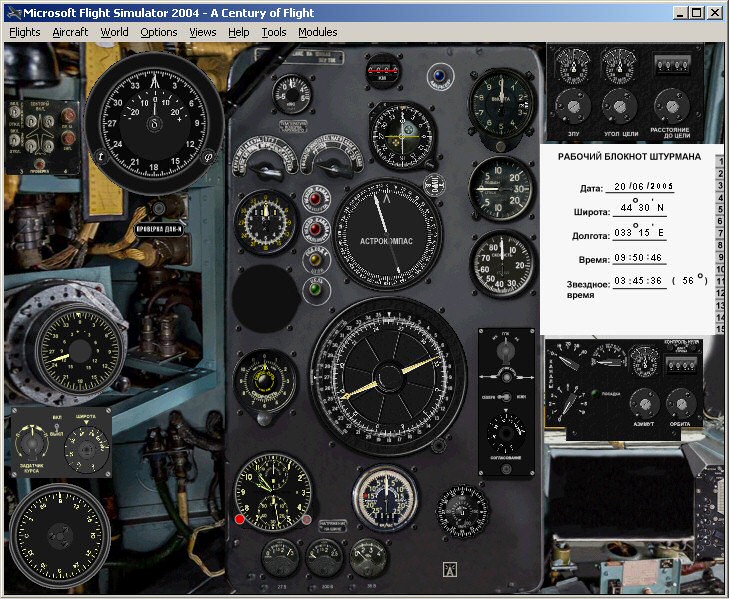Screen dimensions: 729x599
Task: Turn the УГОЛ ЦЕЛИ knob
Action: click(619, 106)
